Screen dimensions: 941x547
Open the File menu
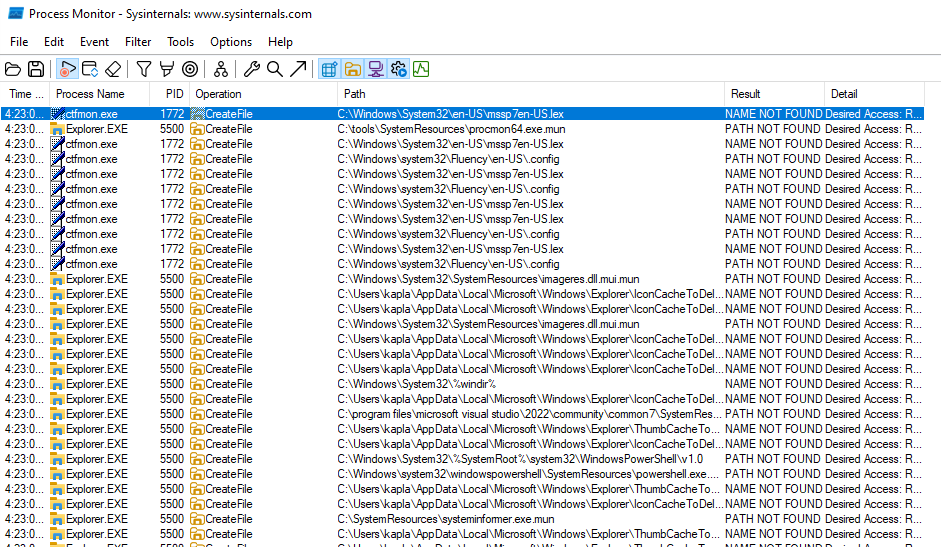[19, 42]
